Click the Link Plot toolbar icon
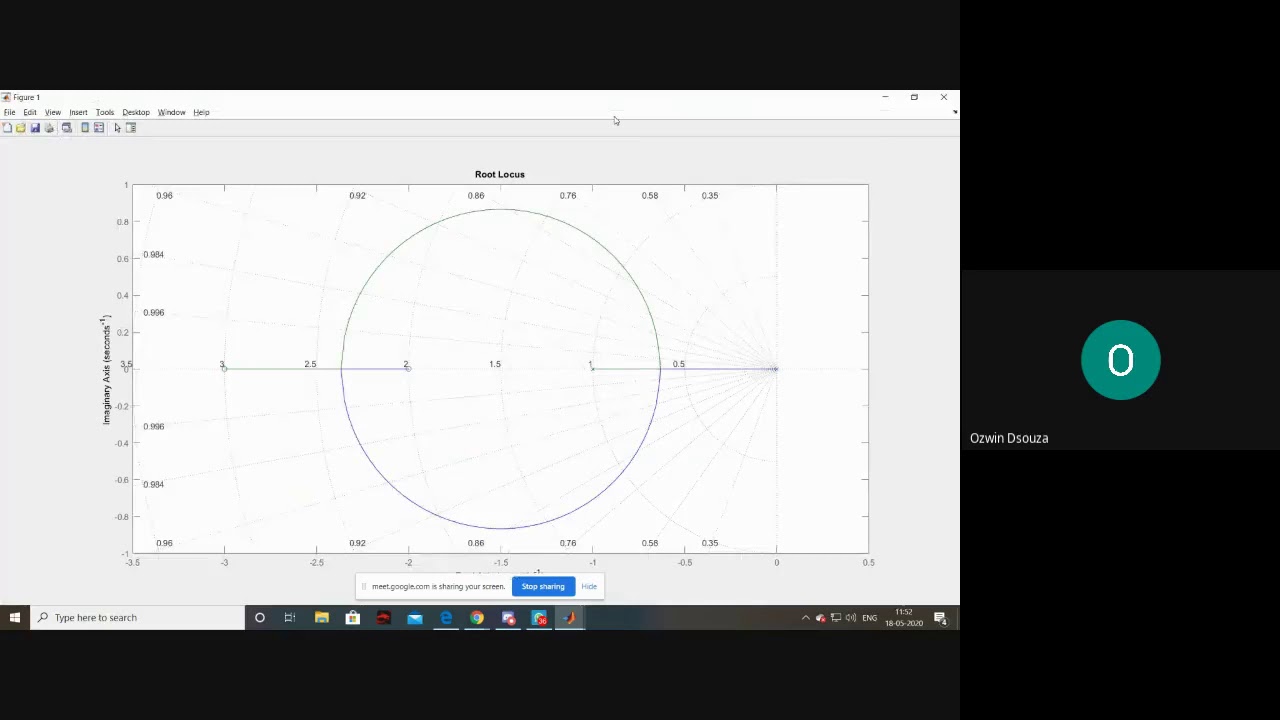The image size is (1280, 720). 67,128
